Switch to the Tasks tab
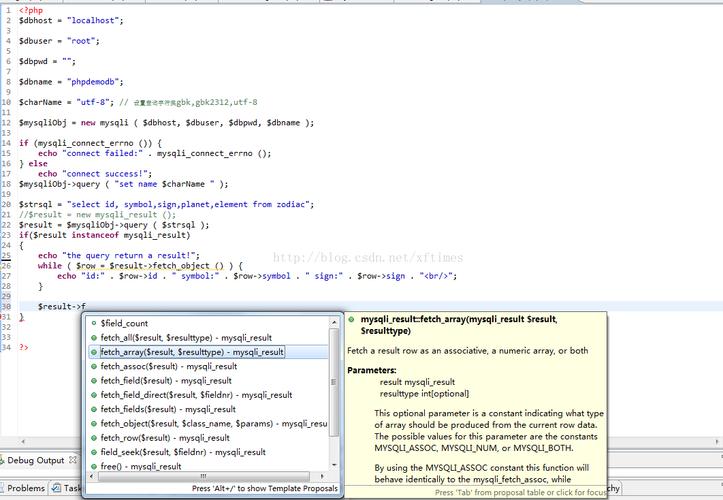723x500 pixels. [69, 488]
